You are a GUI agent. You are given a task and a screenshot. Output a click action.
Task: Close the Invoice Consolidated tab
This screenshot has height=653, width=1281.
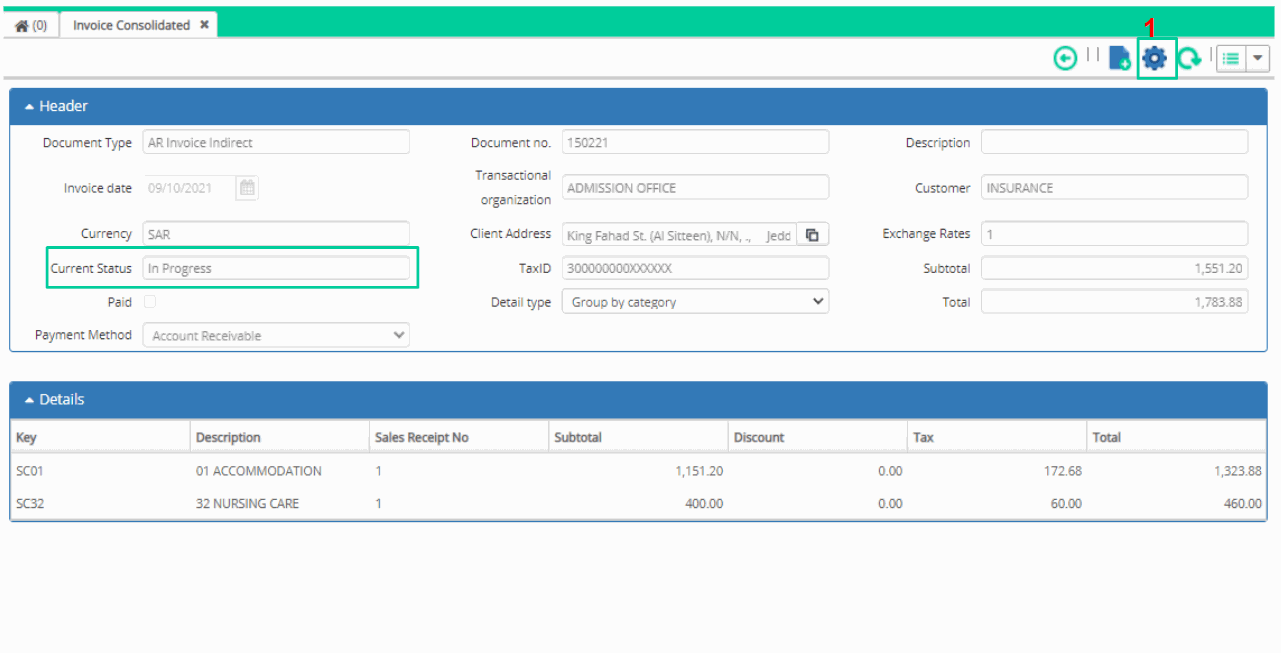coord(205,23)
